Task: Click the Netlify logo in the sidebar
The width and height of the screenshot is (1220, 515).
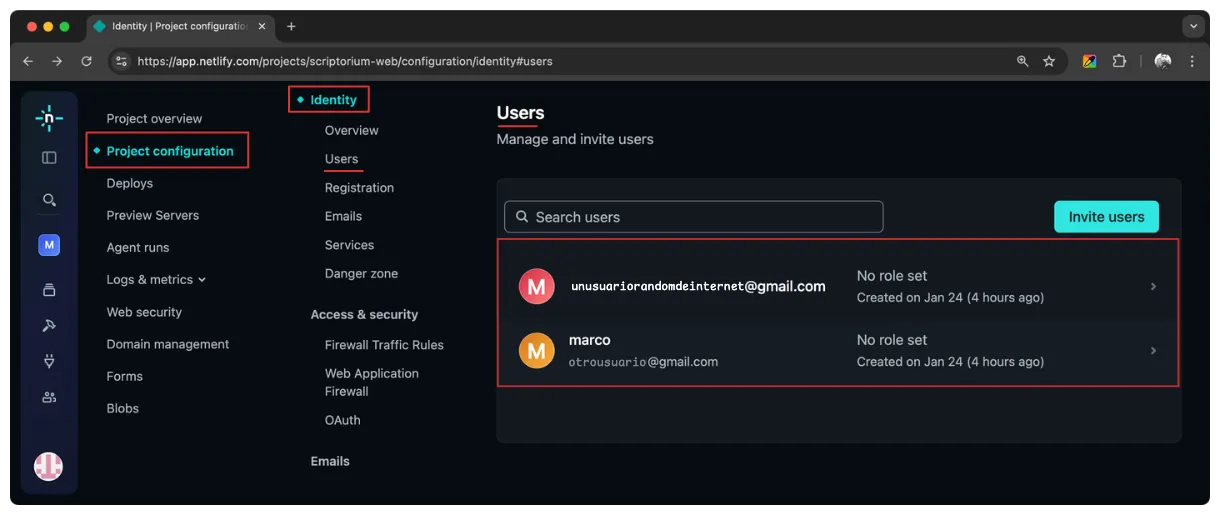Action: coord(49,118)
